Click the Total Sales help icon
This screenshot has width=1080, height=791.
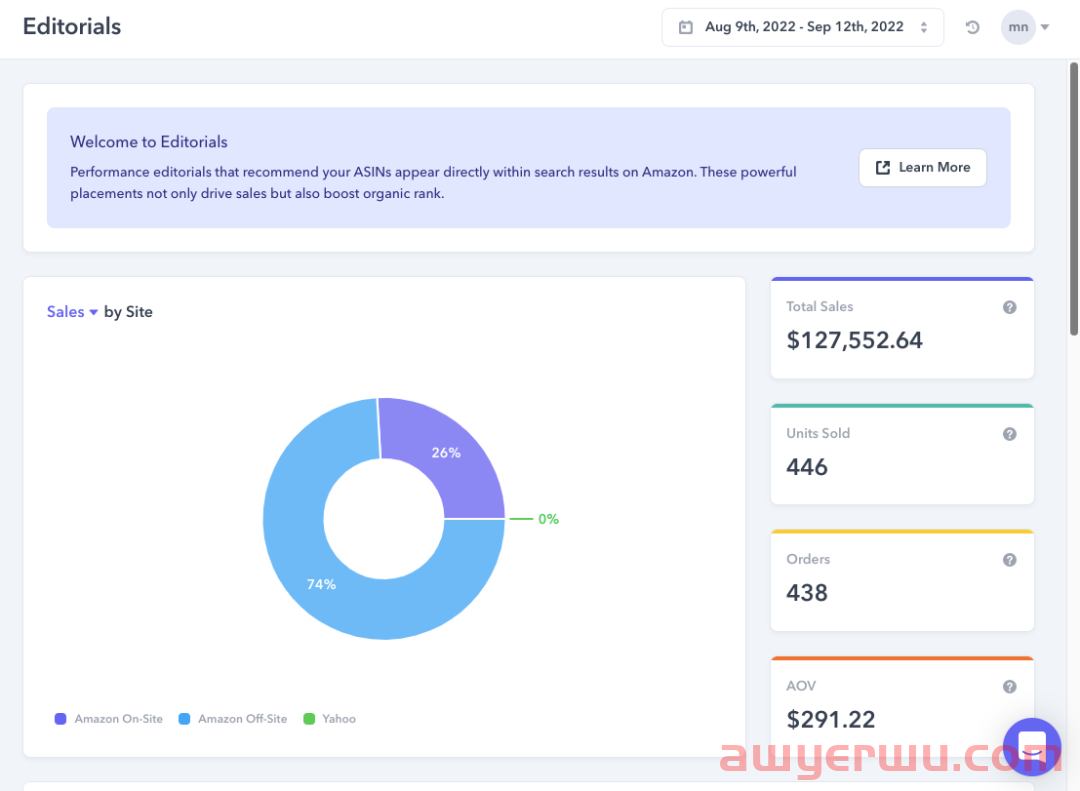(x=1009, y=307)
